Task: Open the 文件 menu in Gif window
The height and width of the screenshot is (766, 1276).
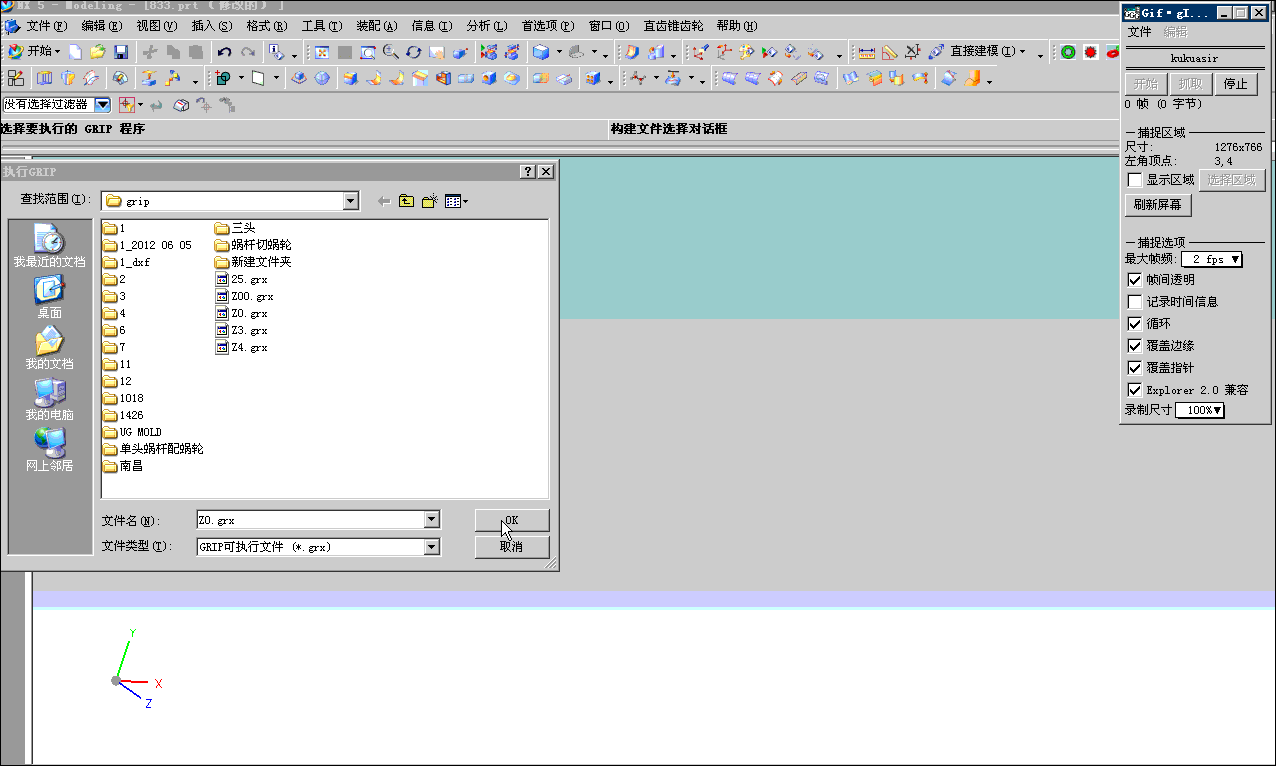Action: 1140,32
